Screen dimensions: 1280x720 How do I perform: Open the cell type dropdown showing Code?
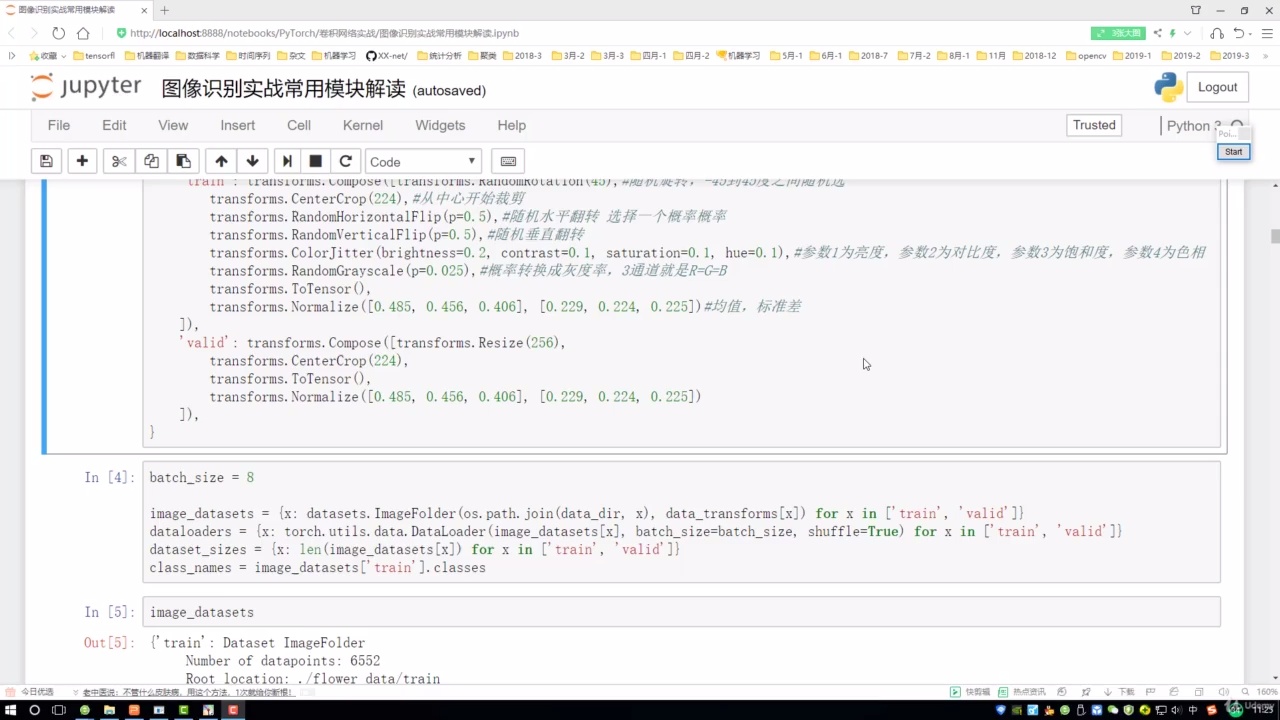click(422, 161)
